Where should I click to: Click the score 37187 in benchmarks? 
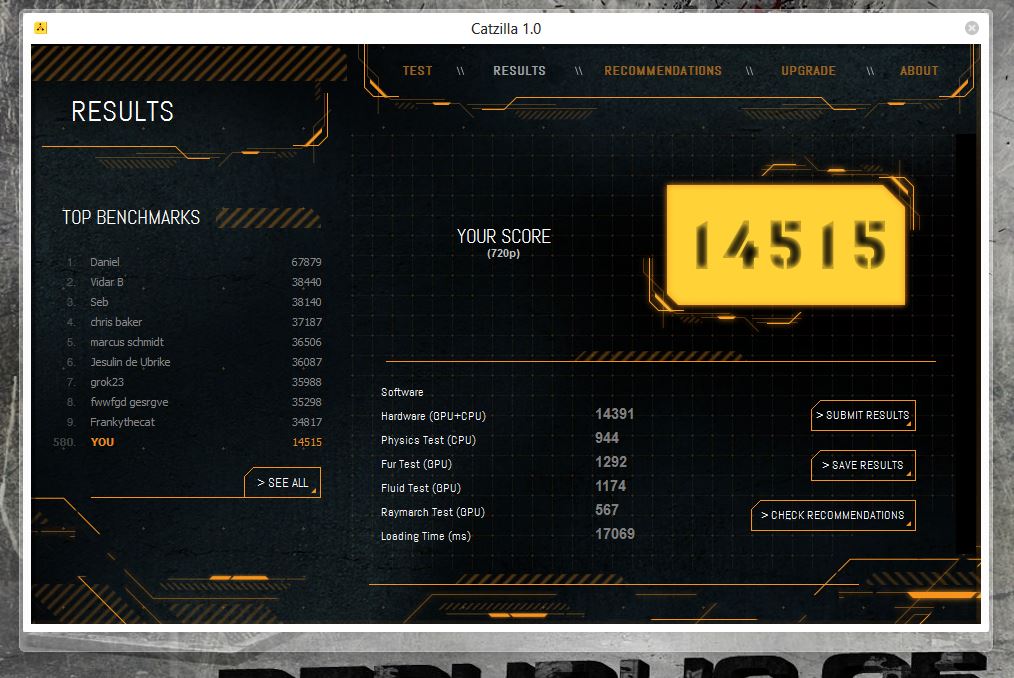pos(306,322)
